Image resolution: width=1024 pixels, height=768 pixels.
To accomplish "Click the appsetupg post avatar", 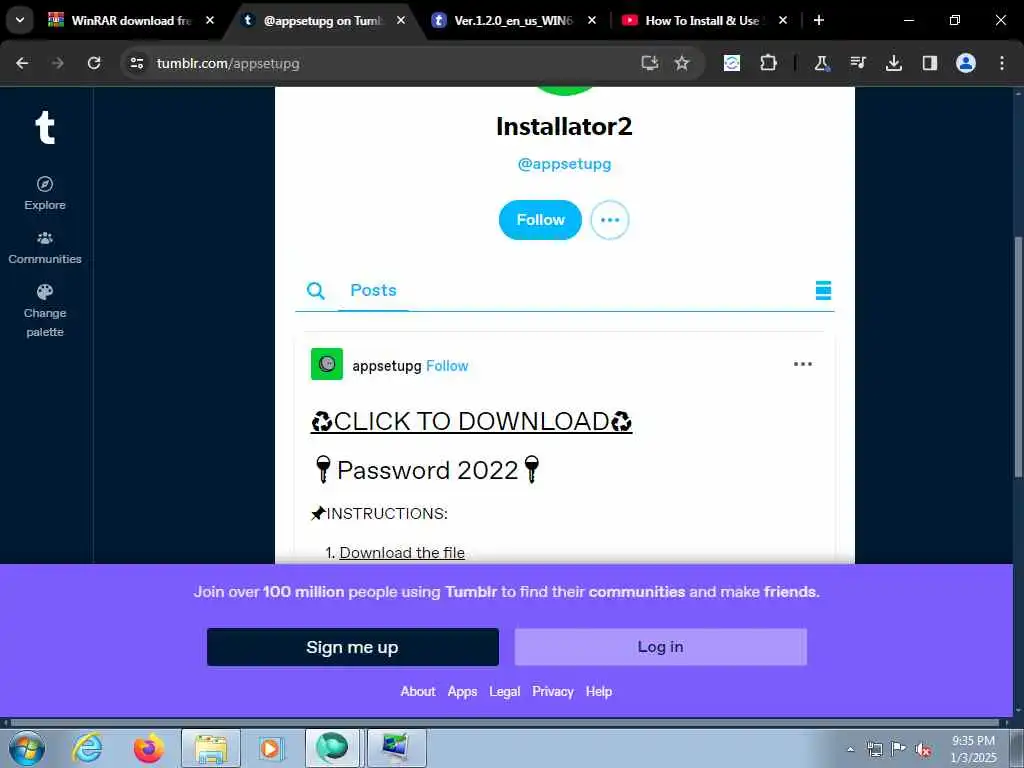I will click(327, 364).
